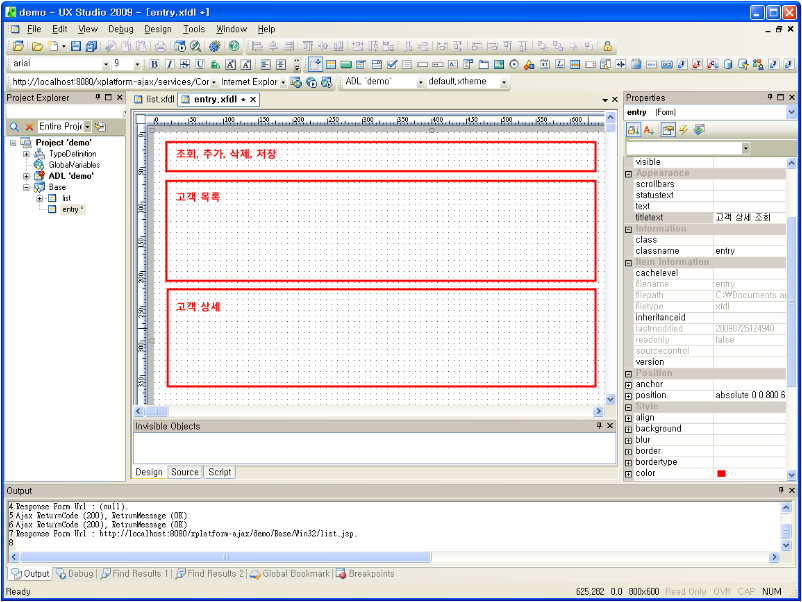Click the search magnifier in Project Explorer
Viewport: 802px width, 602px height.
(13, 126)
